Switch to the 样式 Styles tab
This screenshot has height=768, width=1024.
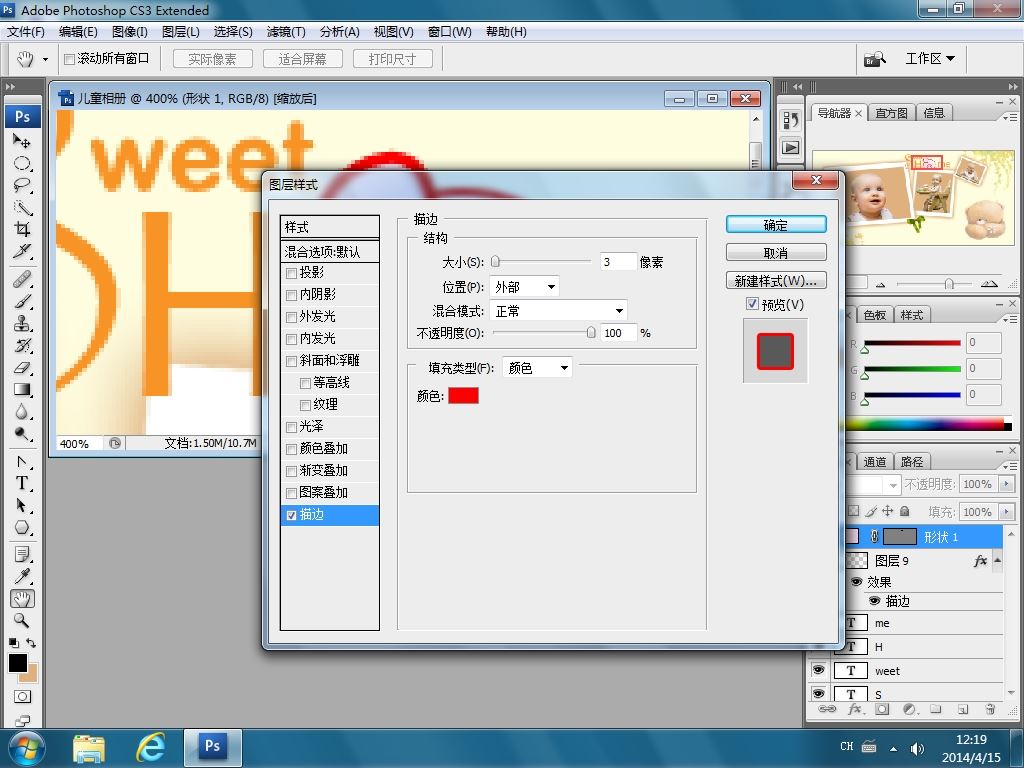(x=911, y=315)
